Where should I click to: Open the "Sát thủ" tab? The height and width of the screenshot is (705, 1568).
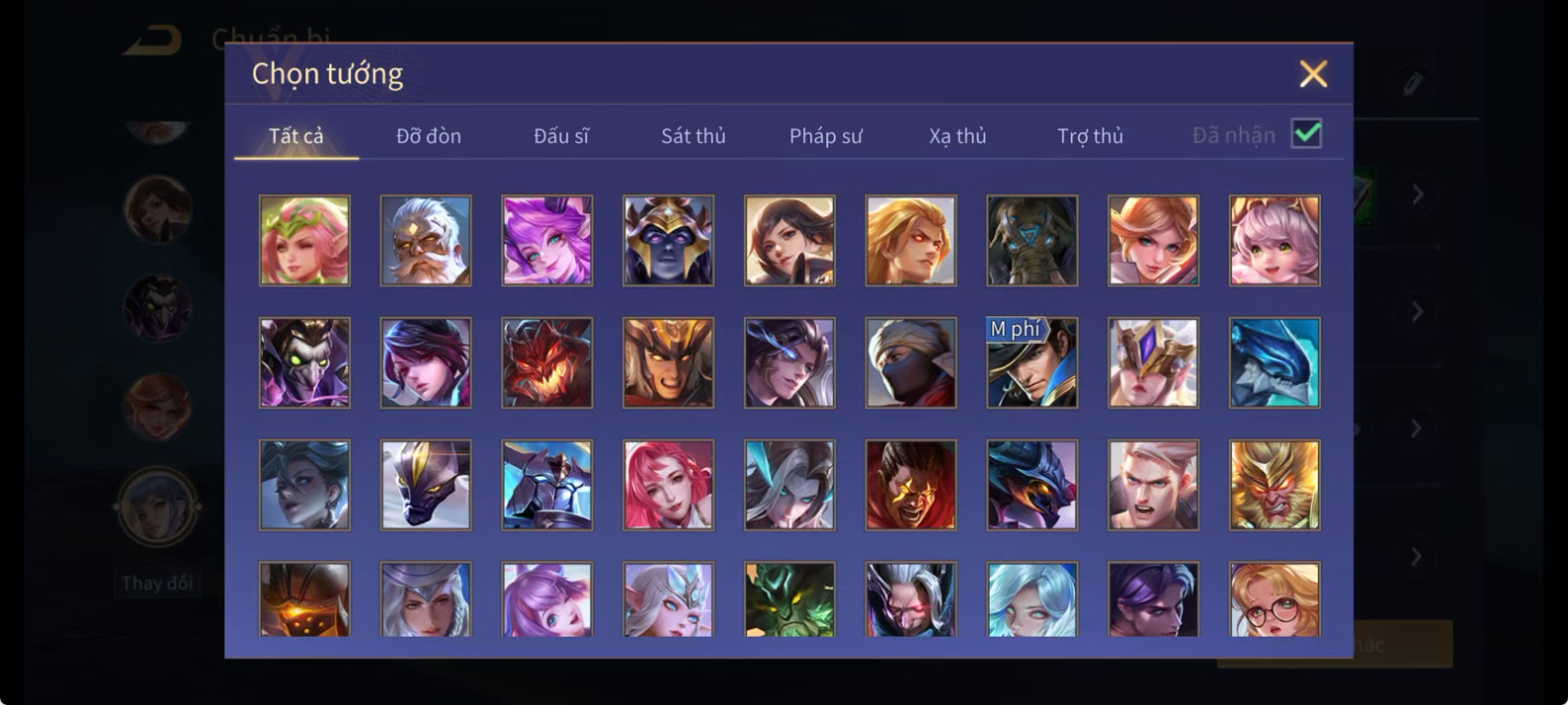tap(693, 136)
